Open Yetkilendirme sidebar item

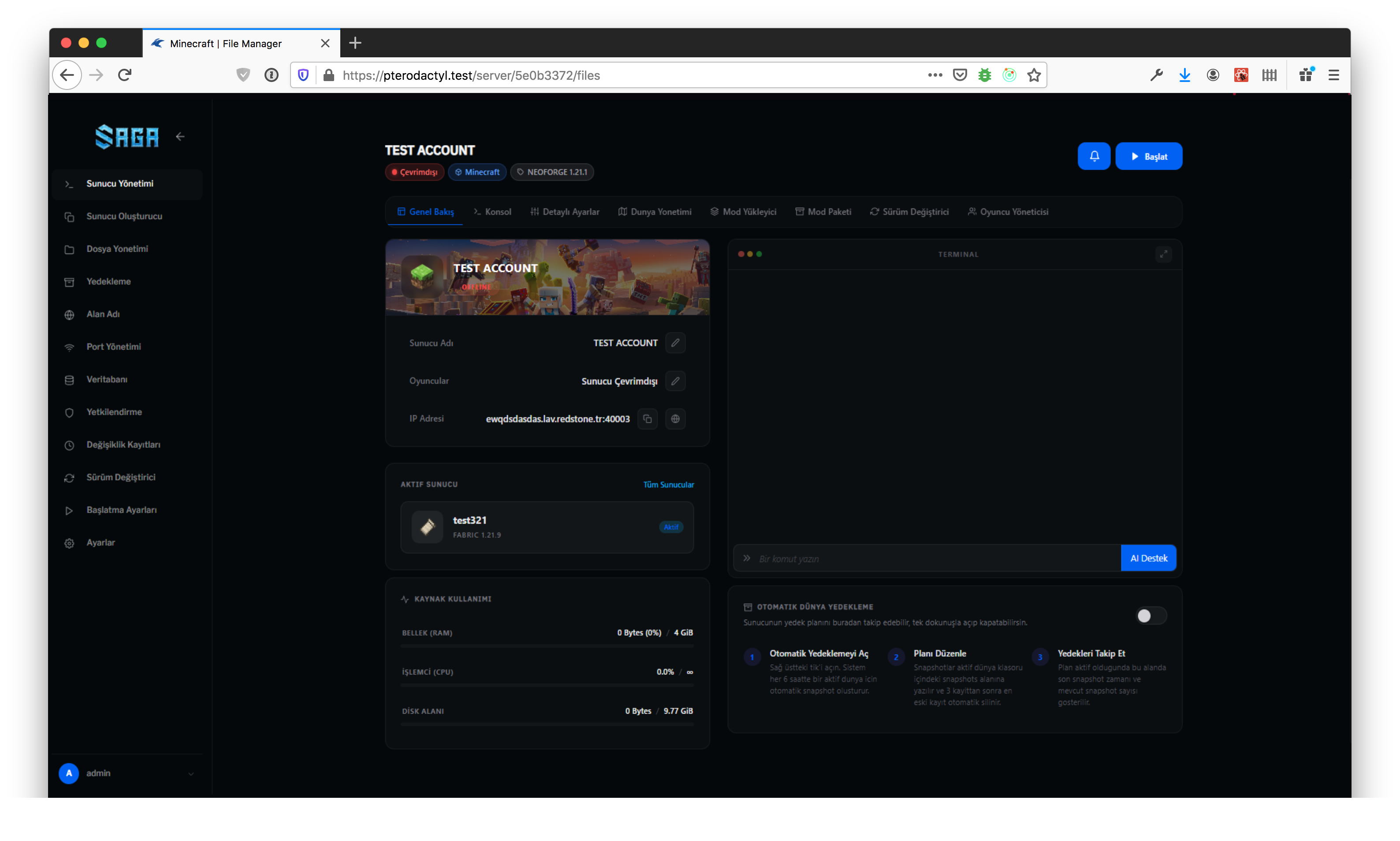[127, 412]
